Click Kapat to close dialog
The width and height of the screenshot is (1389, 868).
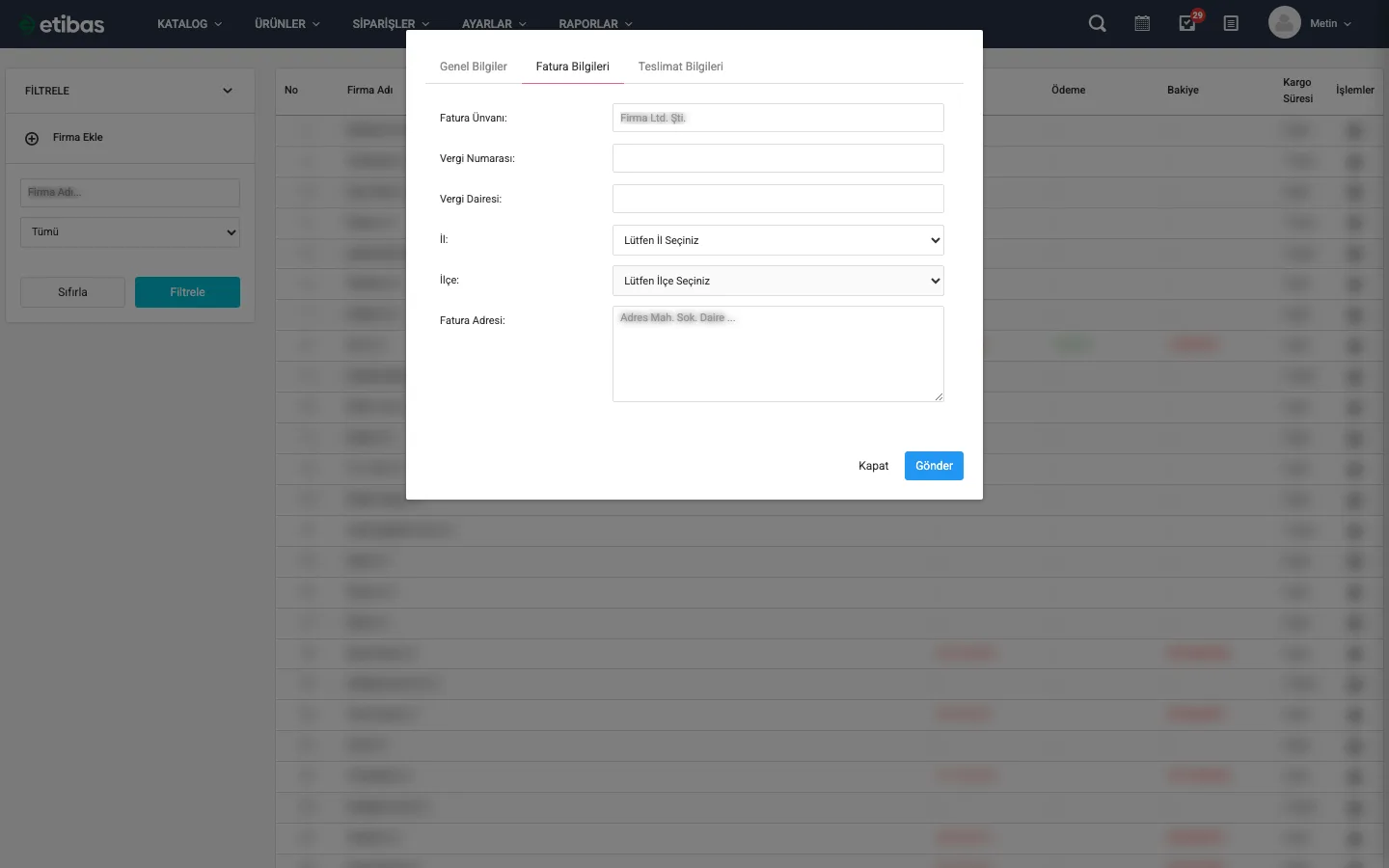[x=873, y=466]
